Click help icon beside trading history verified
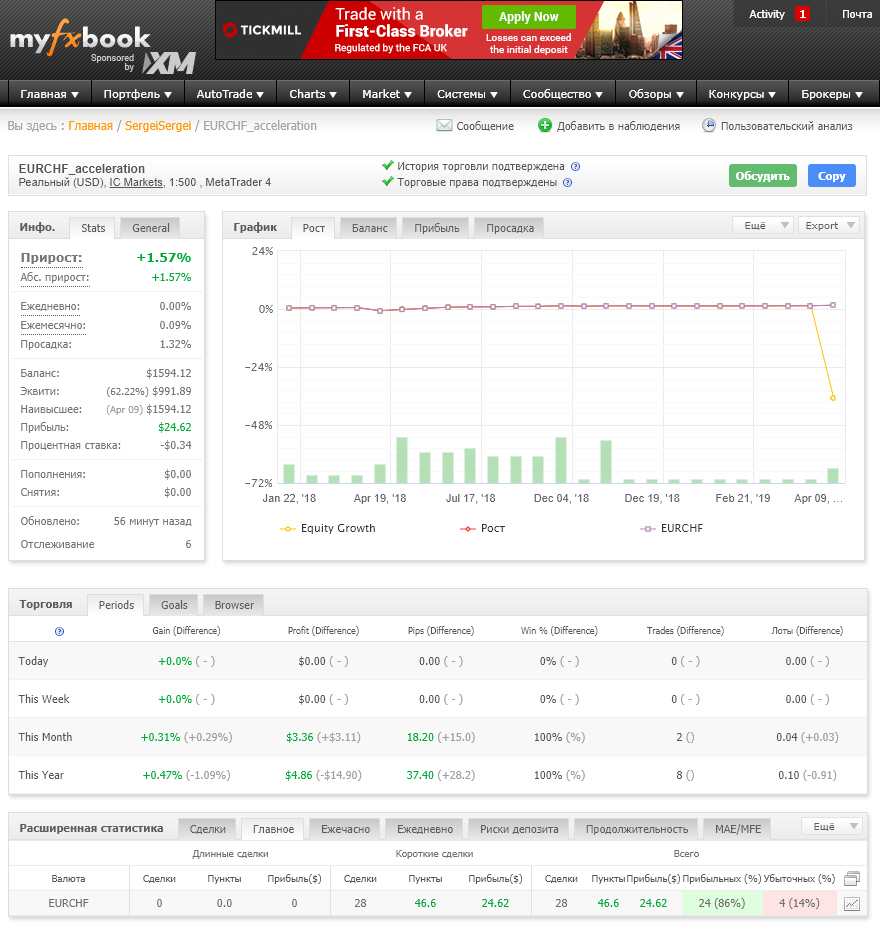The height and width of the screenshot is (930, 880). coord(575,167)
